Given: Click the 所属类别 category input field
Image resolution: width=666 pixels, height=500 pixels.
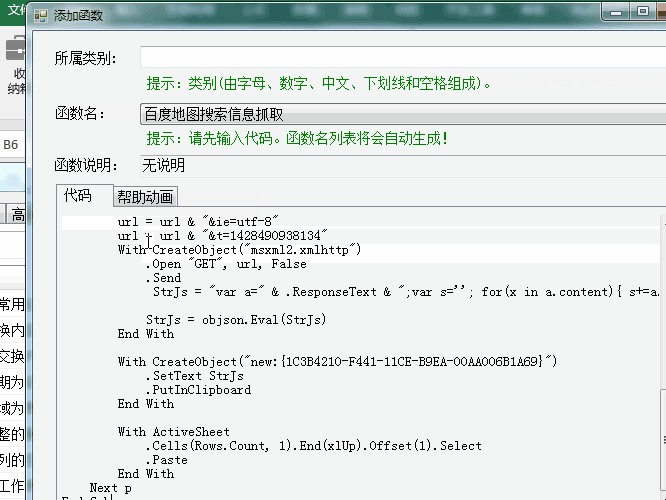Looking at the screenshot, I should (403, 57).
